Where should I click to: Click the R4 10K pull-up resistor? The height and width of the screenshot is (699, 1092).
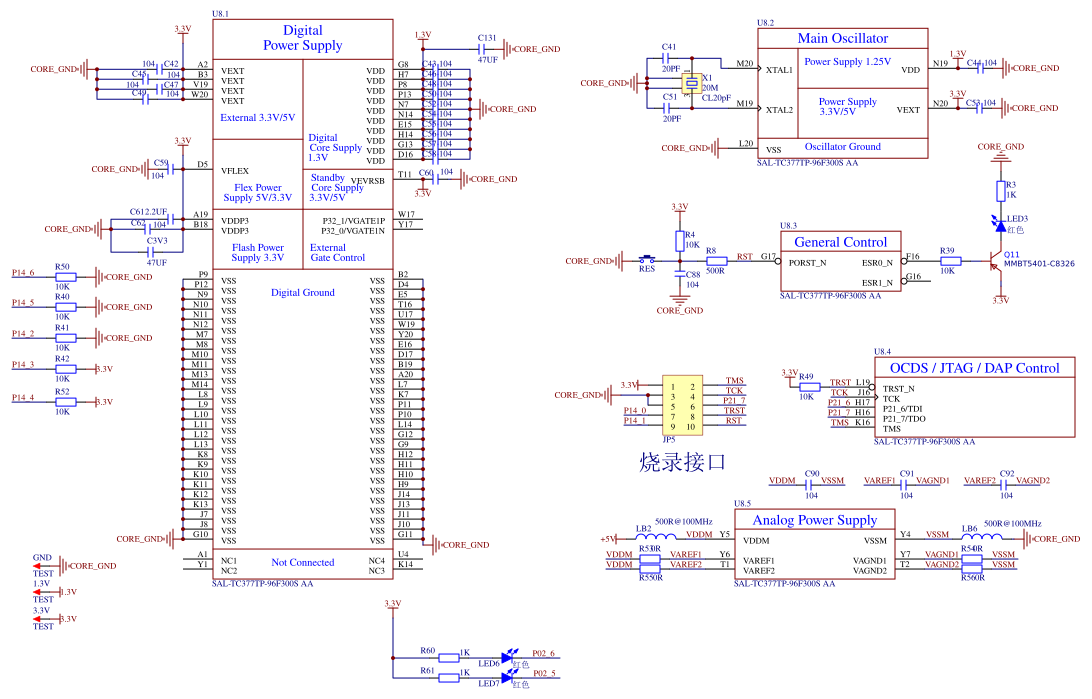680,241
